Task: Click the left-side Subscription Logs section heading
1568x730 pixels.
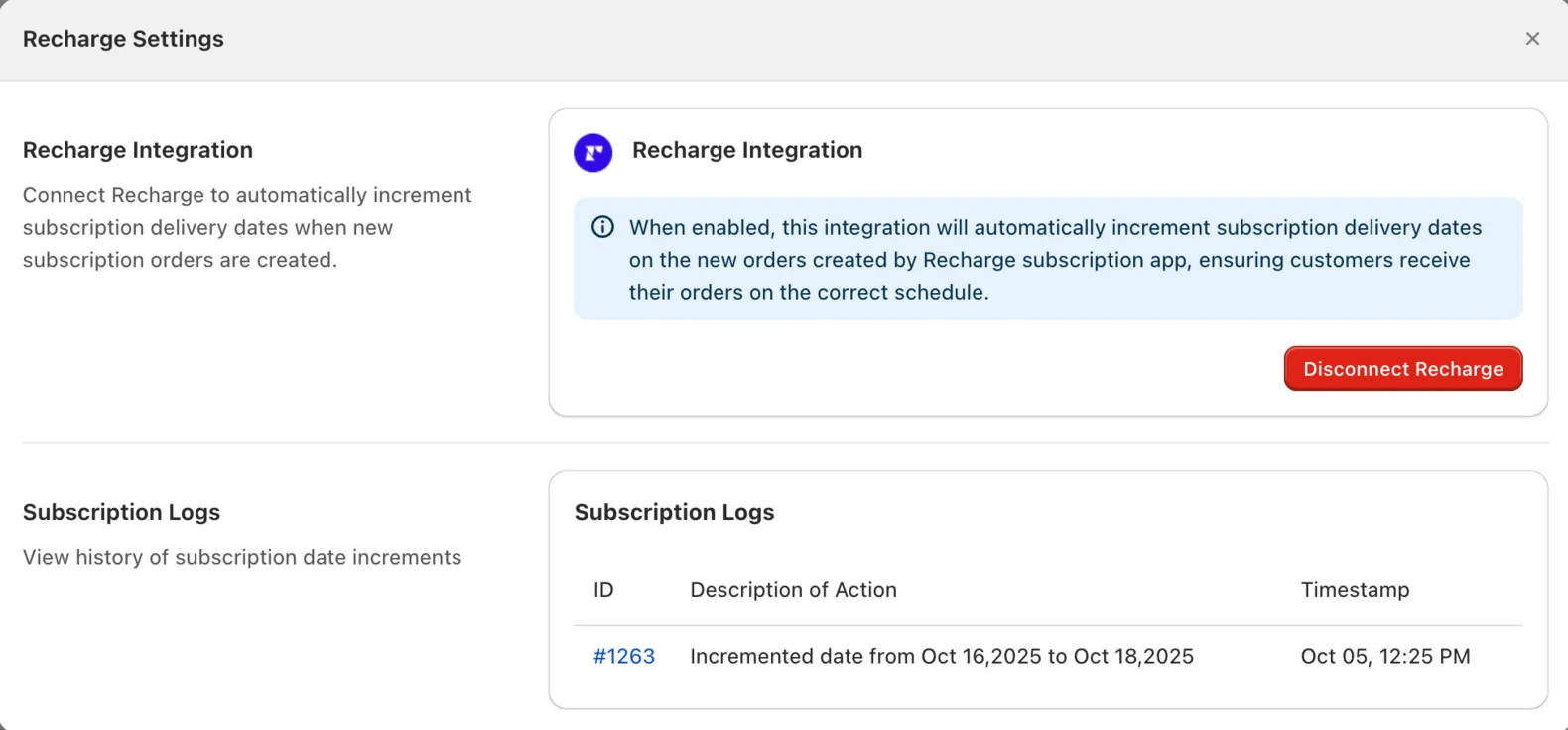Action: tap(121, 512)
